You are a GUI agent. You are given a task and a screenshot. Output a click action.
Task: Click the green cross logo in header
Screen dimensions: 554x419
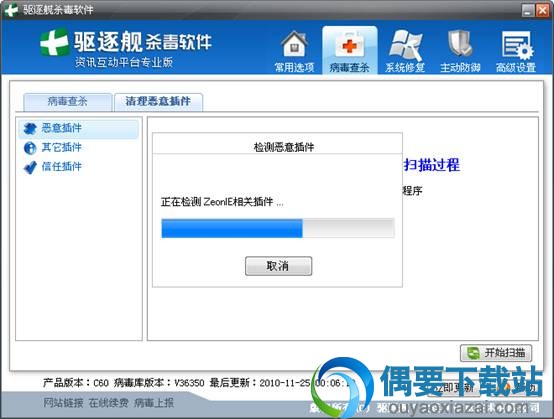coord(54,42)
